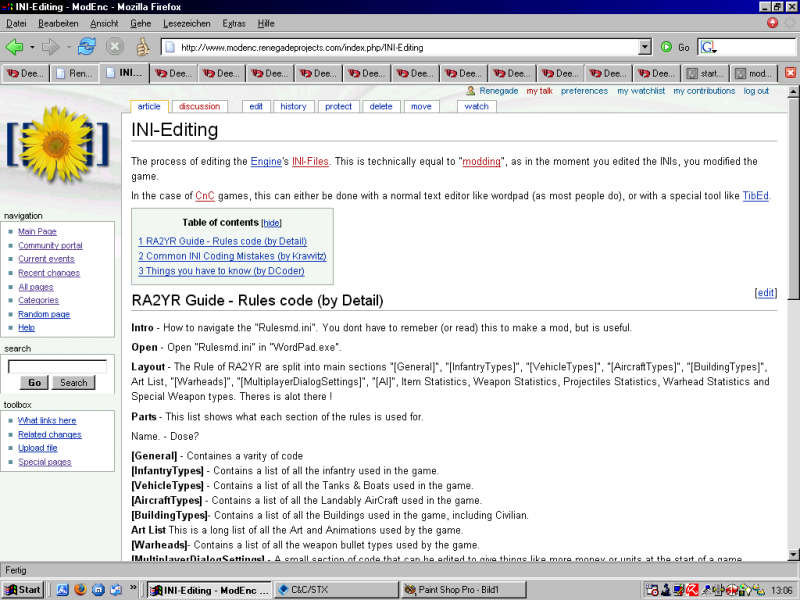800x600 pixels.
Task: Select the move page tab
Action: 421,106
